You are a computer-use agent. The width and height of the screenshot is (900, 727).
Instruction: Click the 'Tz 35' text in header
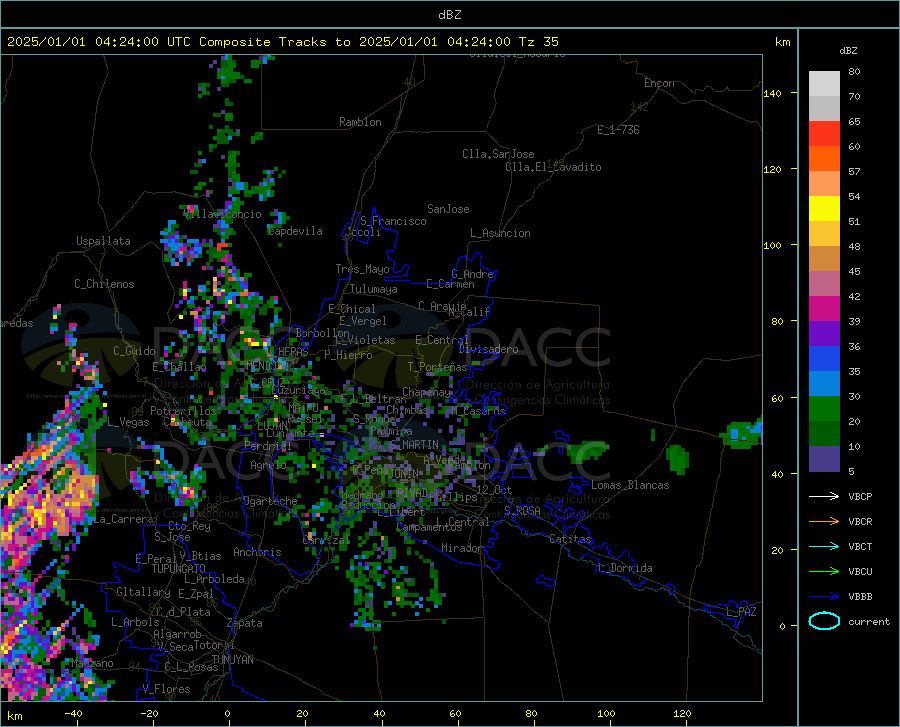pyautogui.click(x=538, y=42)
